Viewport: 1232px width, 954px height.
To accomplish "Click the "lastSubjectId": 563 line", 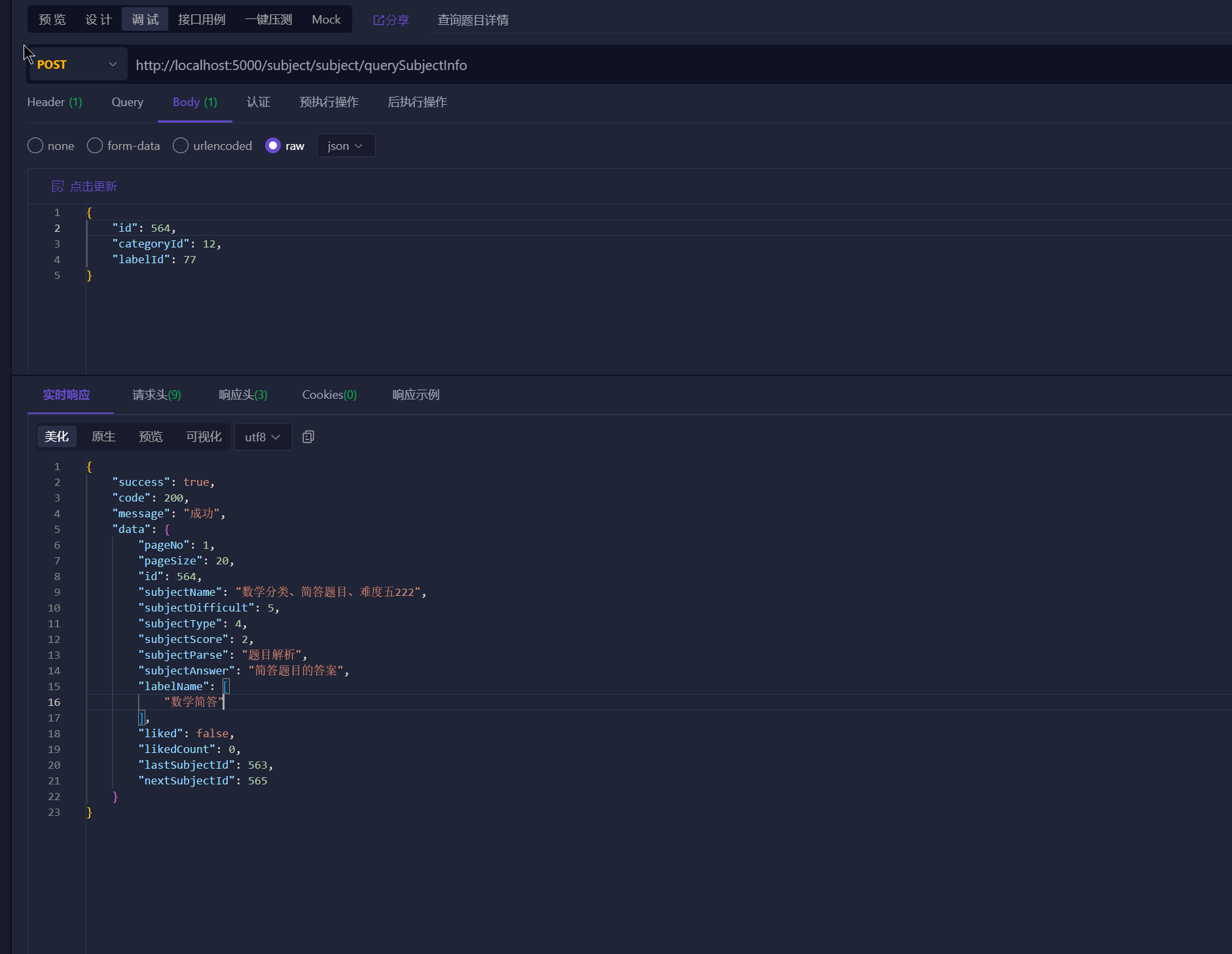I will pyautogui.click(x=206, y=765).
